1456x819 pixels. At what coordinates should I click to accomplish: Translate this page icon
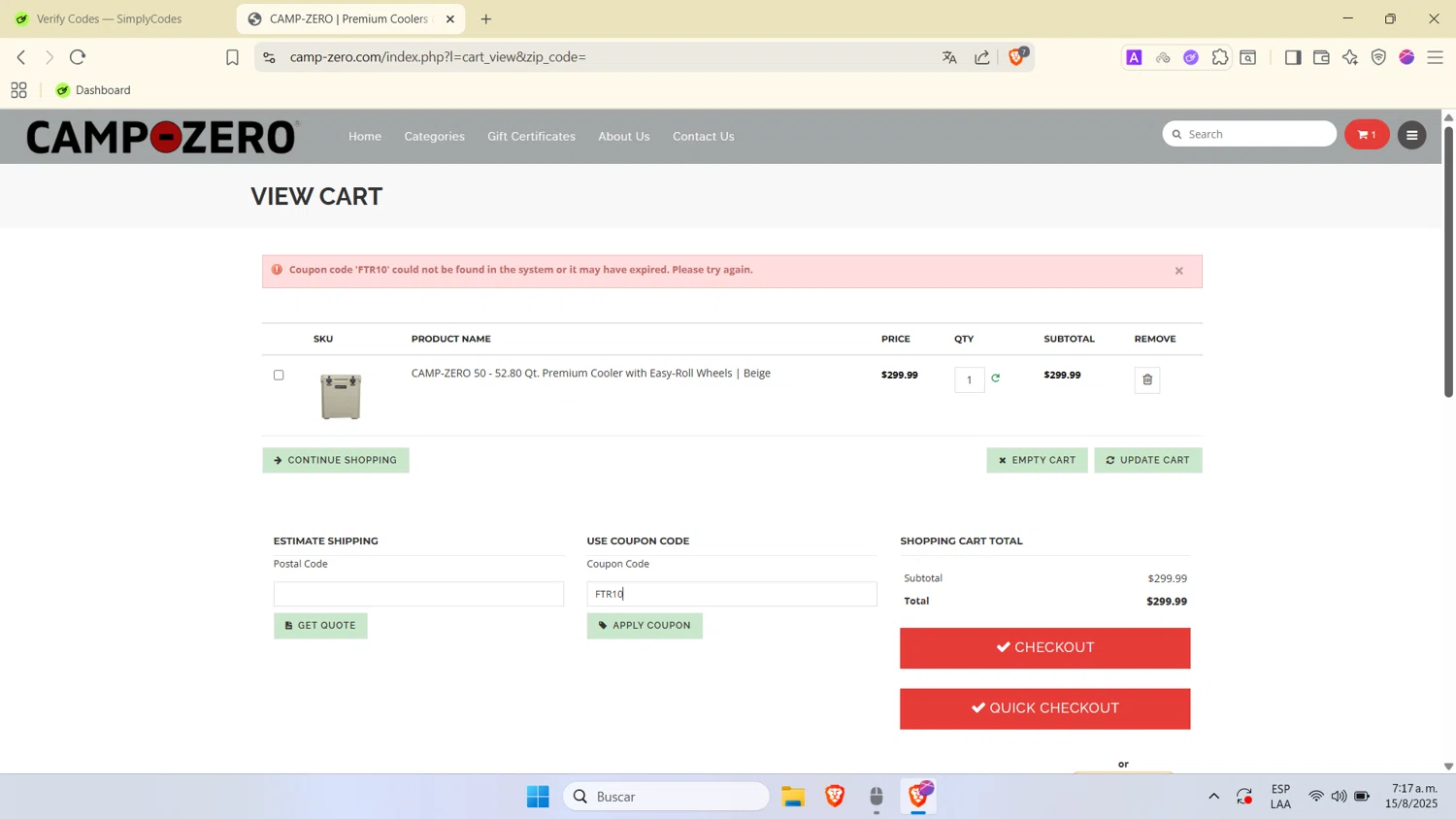click(x=949, y=57)
